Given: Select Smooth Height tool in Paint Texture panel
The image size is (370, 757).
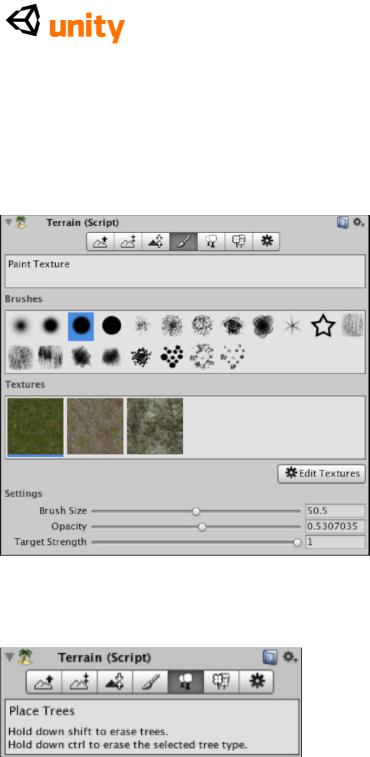Looking at the screenshot, I should (x=156, y=242).
